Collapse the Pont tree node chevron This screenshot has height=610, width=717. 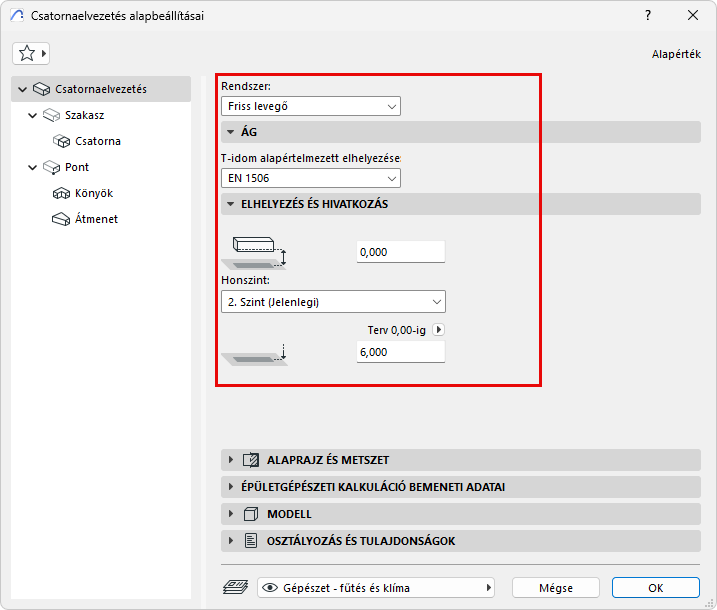tap(32, 167)
